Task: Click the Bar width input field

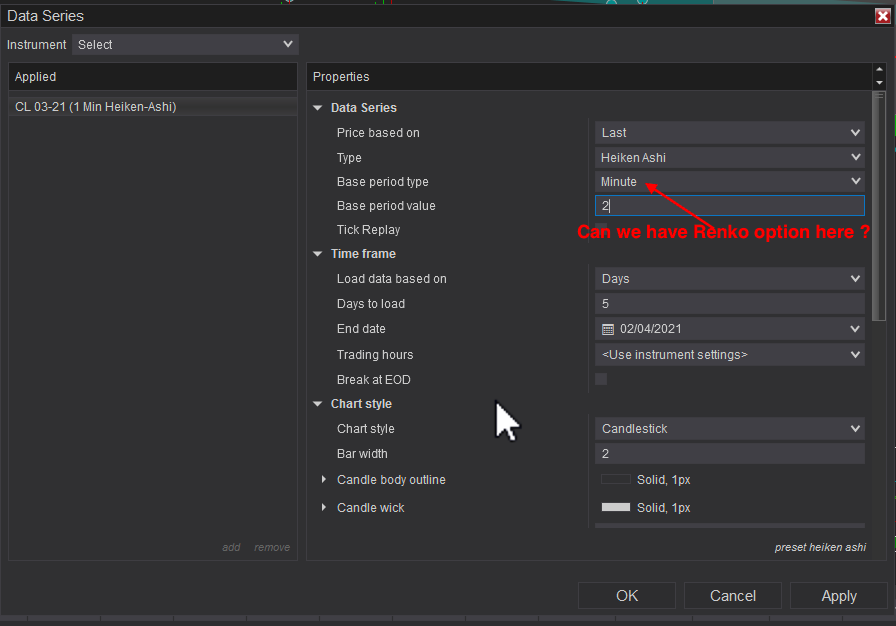Action: (x=729, y=454)
